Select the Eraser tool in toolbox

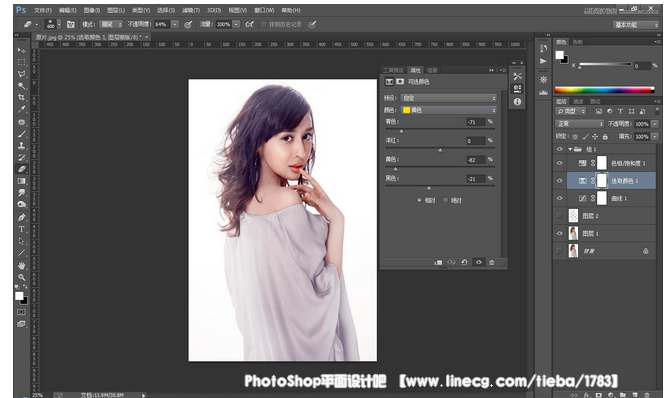pos(21,169)
